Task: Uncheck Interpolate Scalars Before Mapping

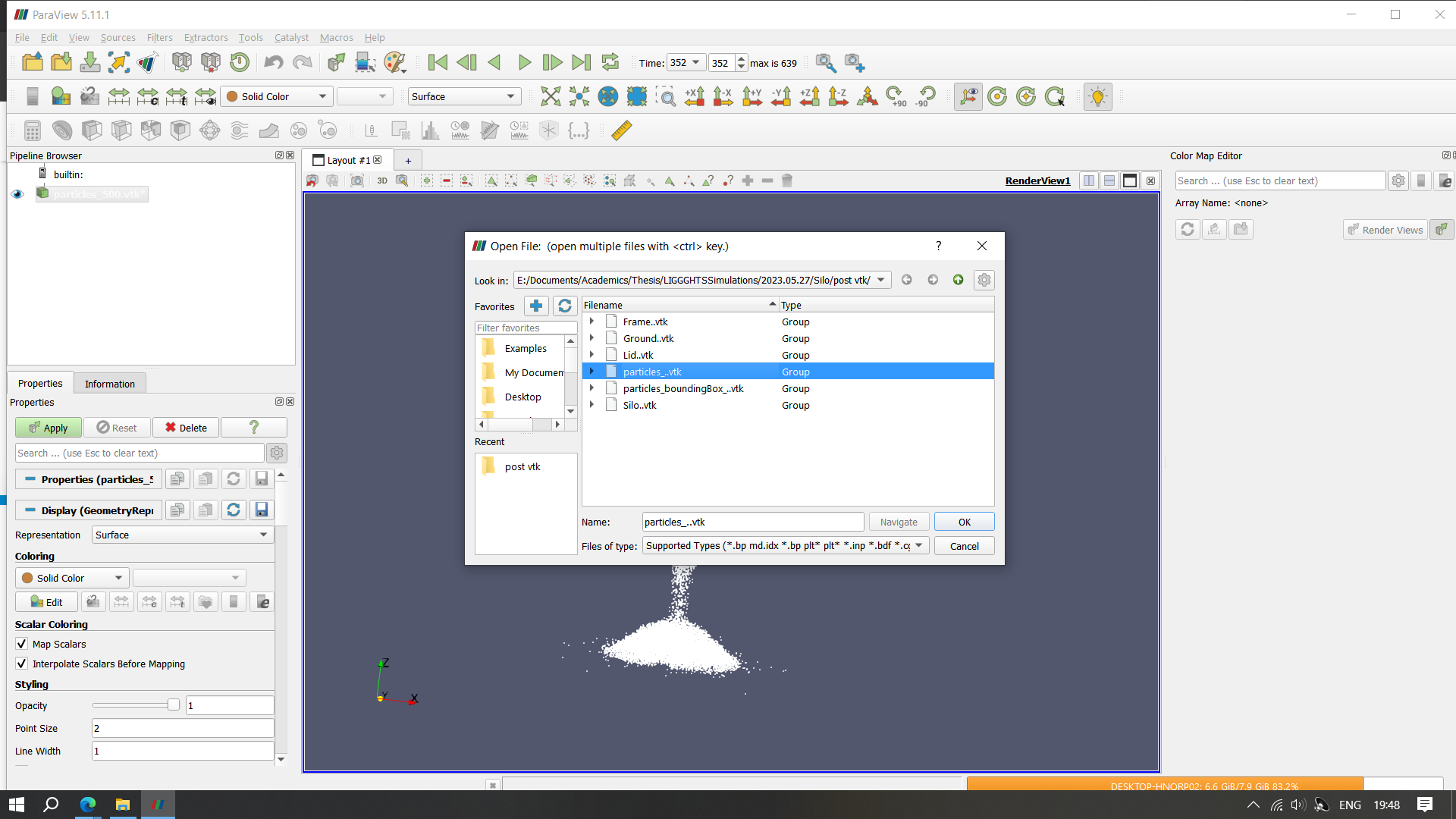Action: 22,664
